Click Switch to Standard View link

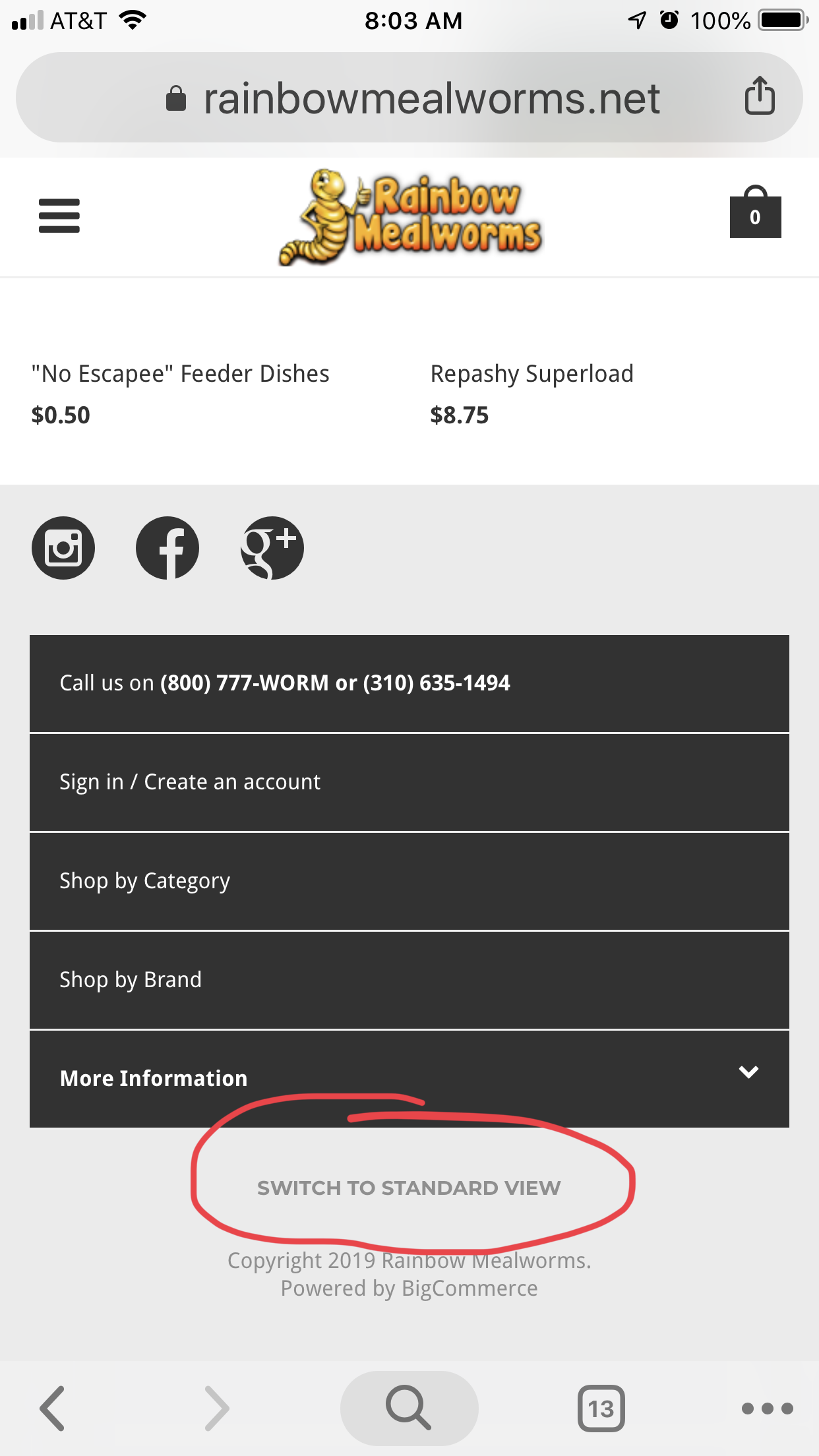coord(409,1188)
